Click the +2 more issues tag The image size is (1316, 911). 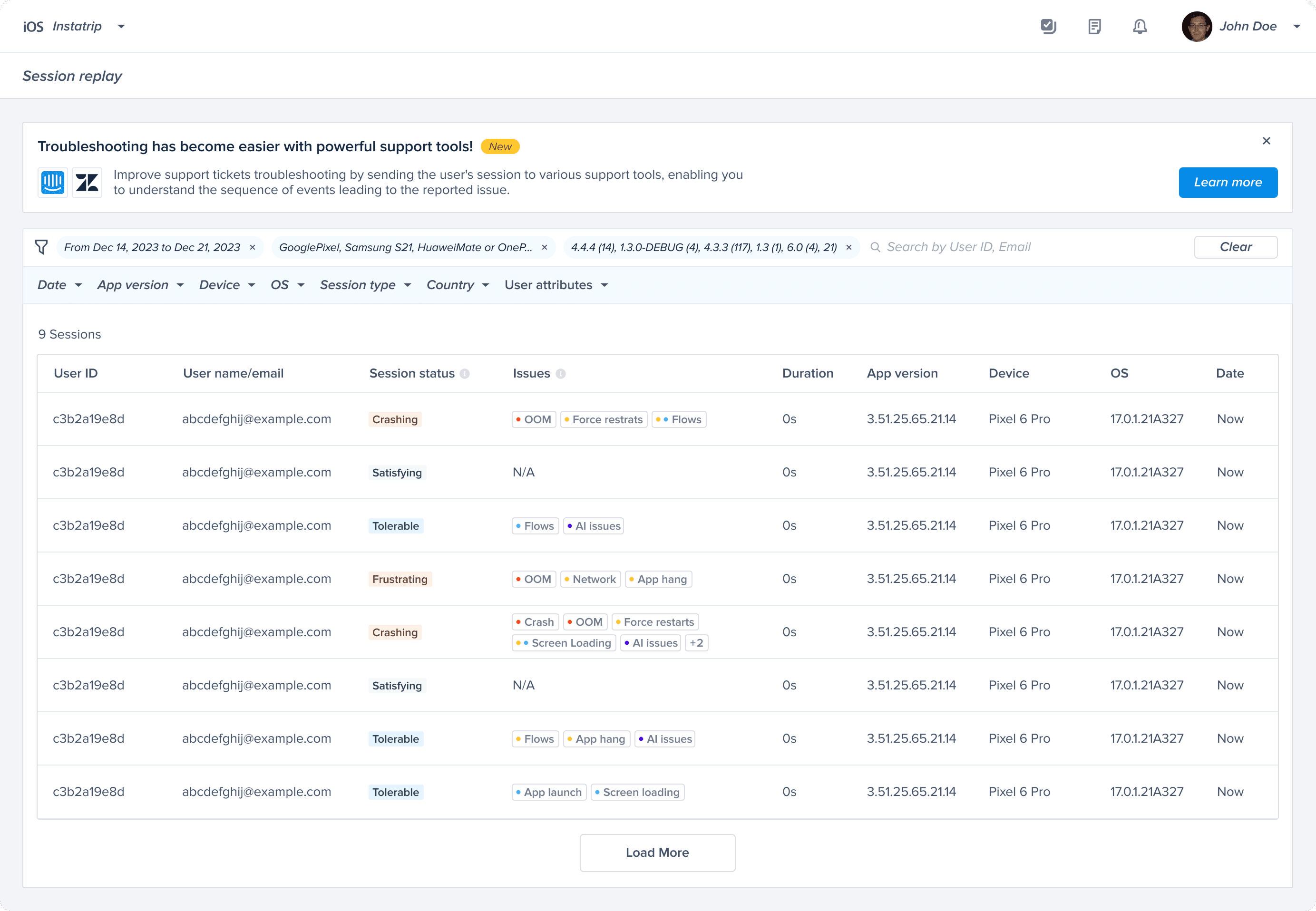pos(696,643)
